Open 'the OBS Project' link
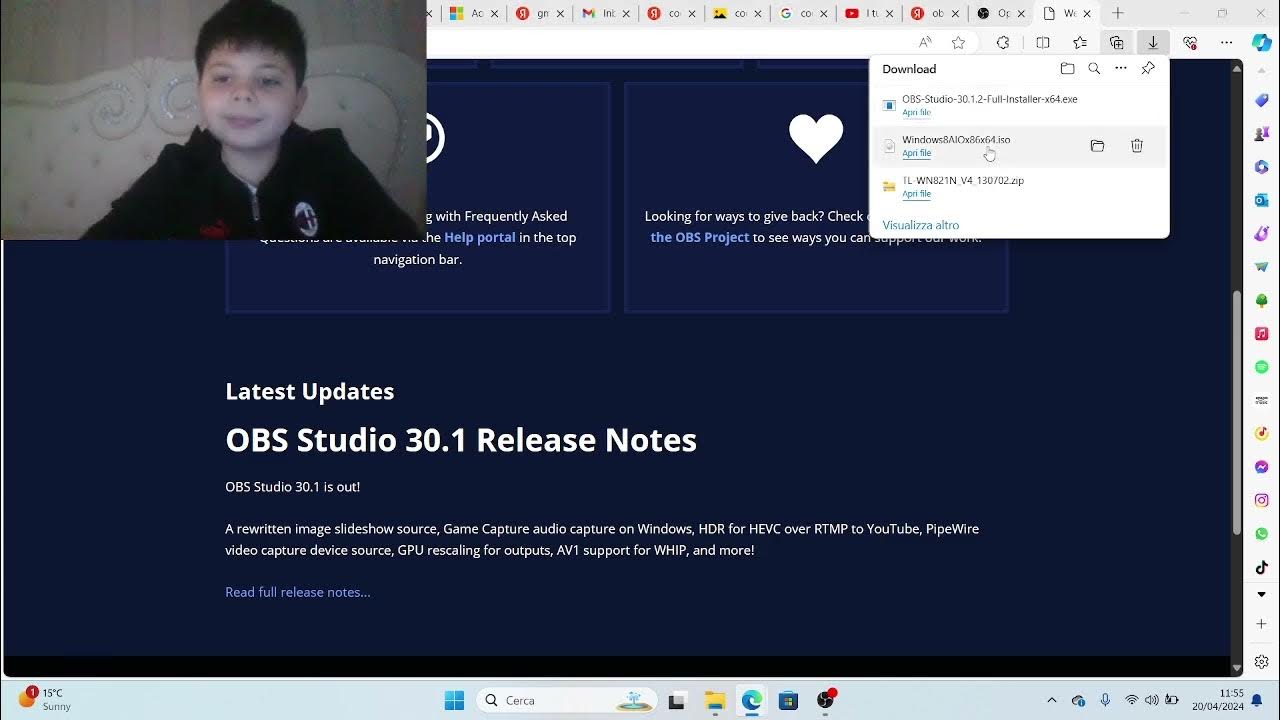Screen dimensions: 1280x720 pos(699,237)
